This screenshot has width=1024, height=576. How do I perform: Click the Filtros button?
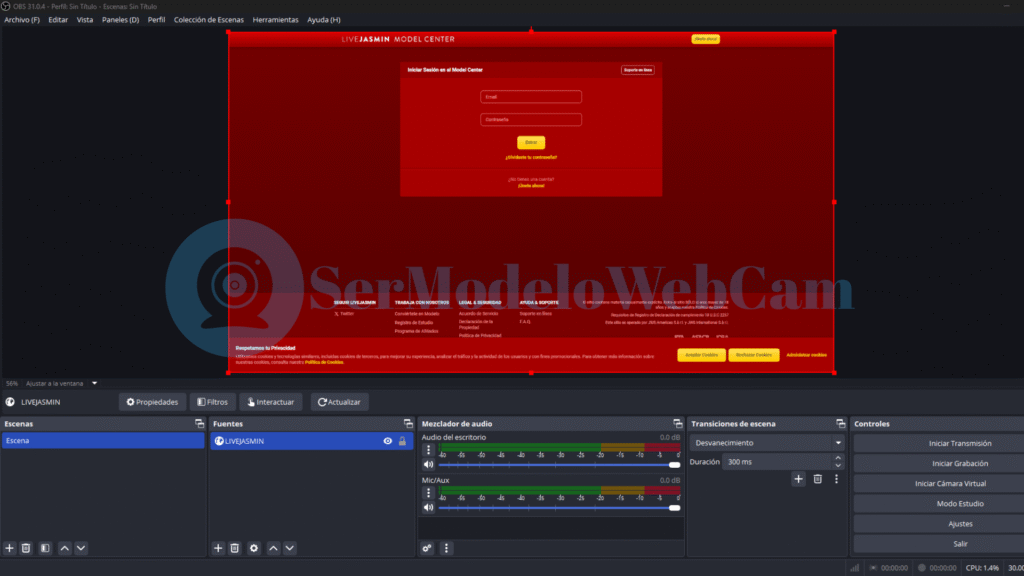[213, 402]
